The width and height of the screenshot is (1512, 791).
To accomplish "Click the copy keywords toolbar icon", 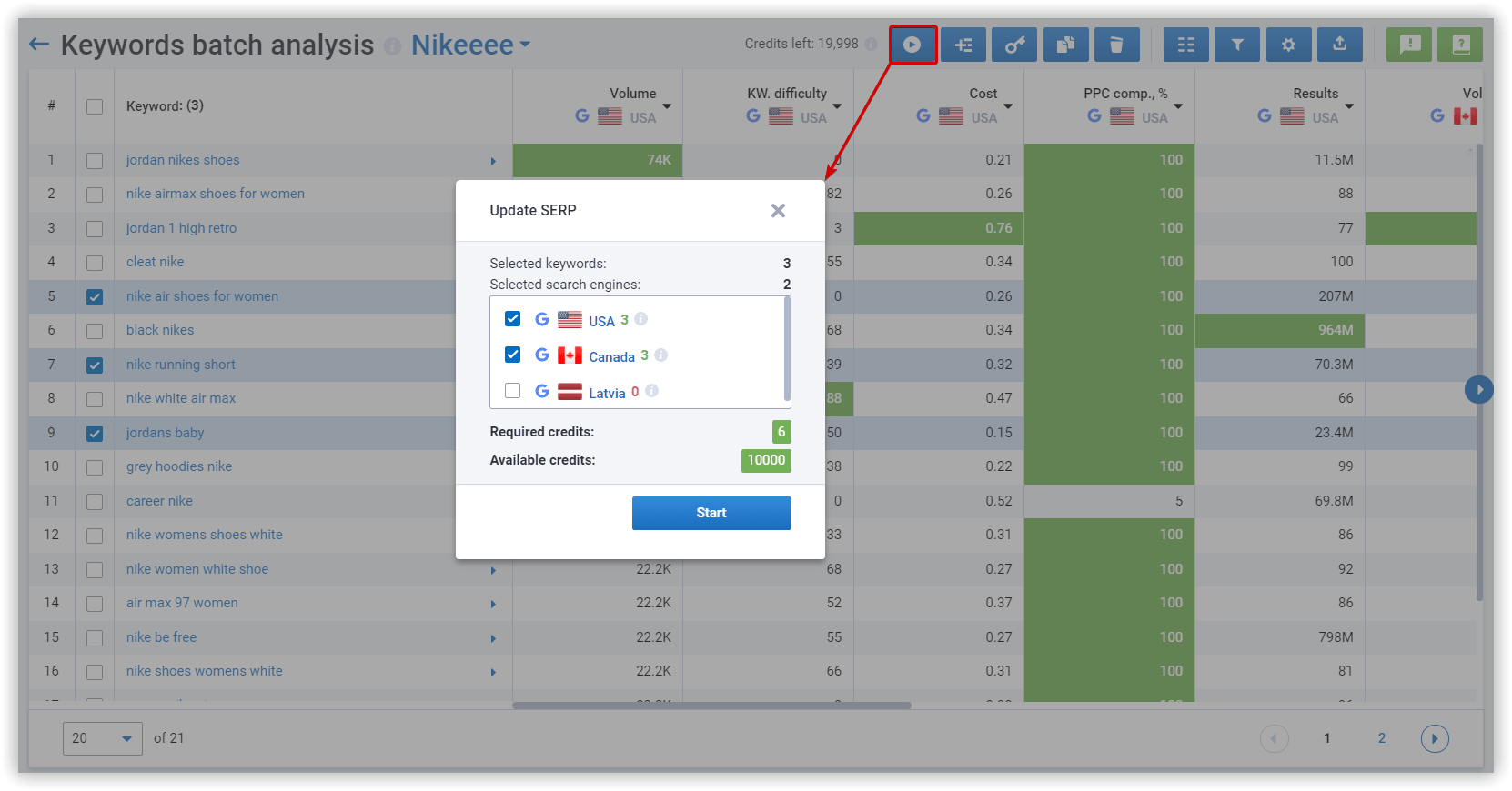I will click(x=1066, y=45).
